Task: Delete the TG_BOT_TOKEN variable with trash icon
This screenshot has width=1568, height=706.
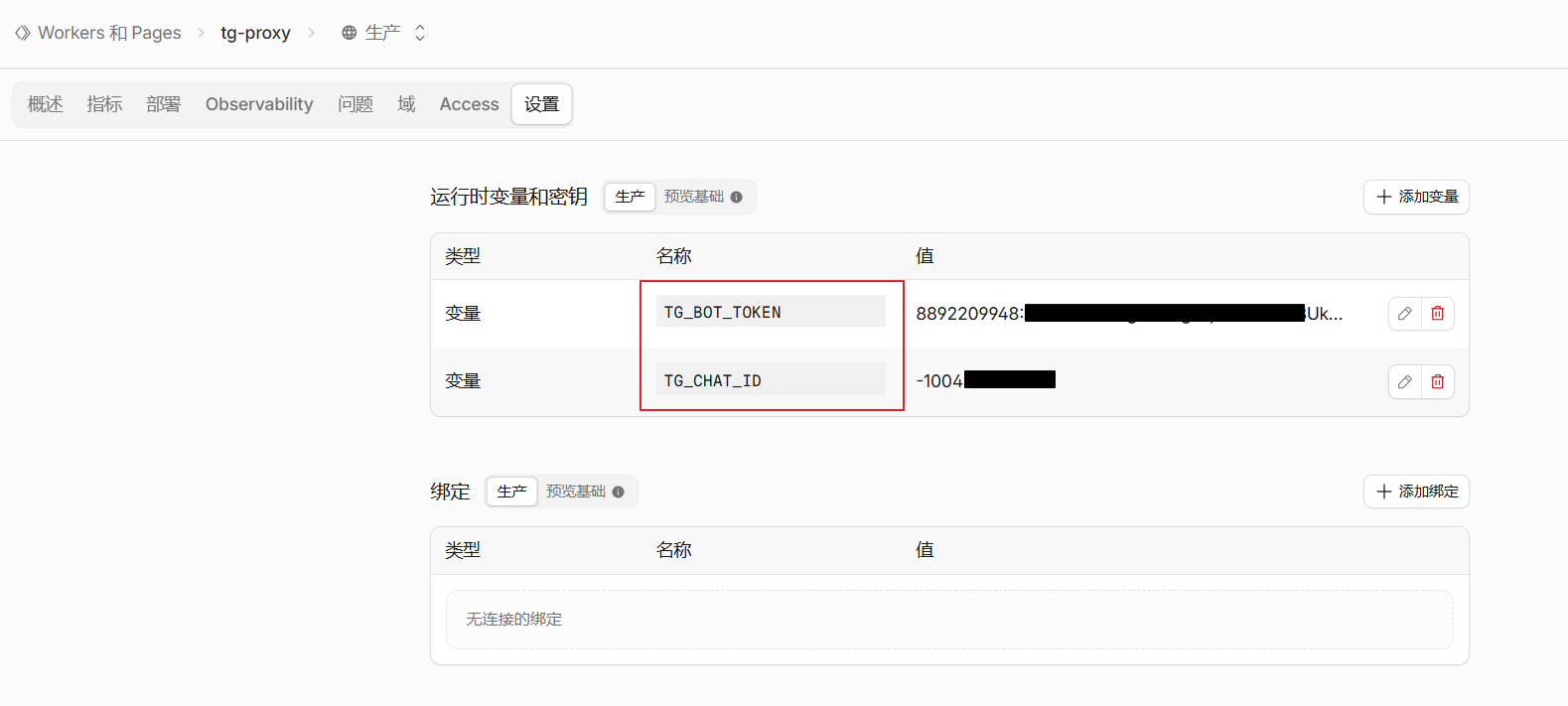Action: (1438, 314)
